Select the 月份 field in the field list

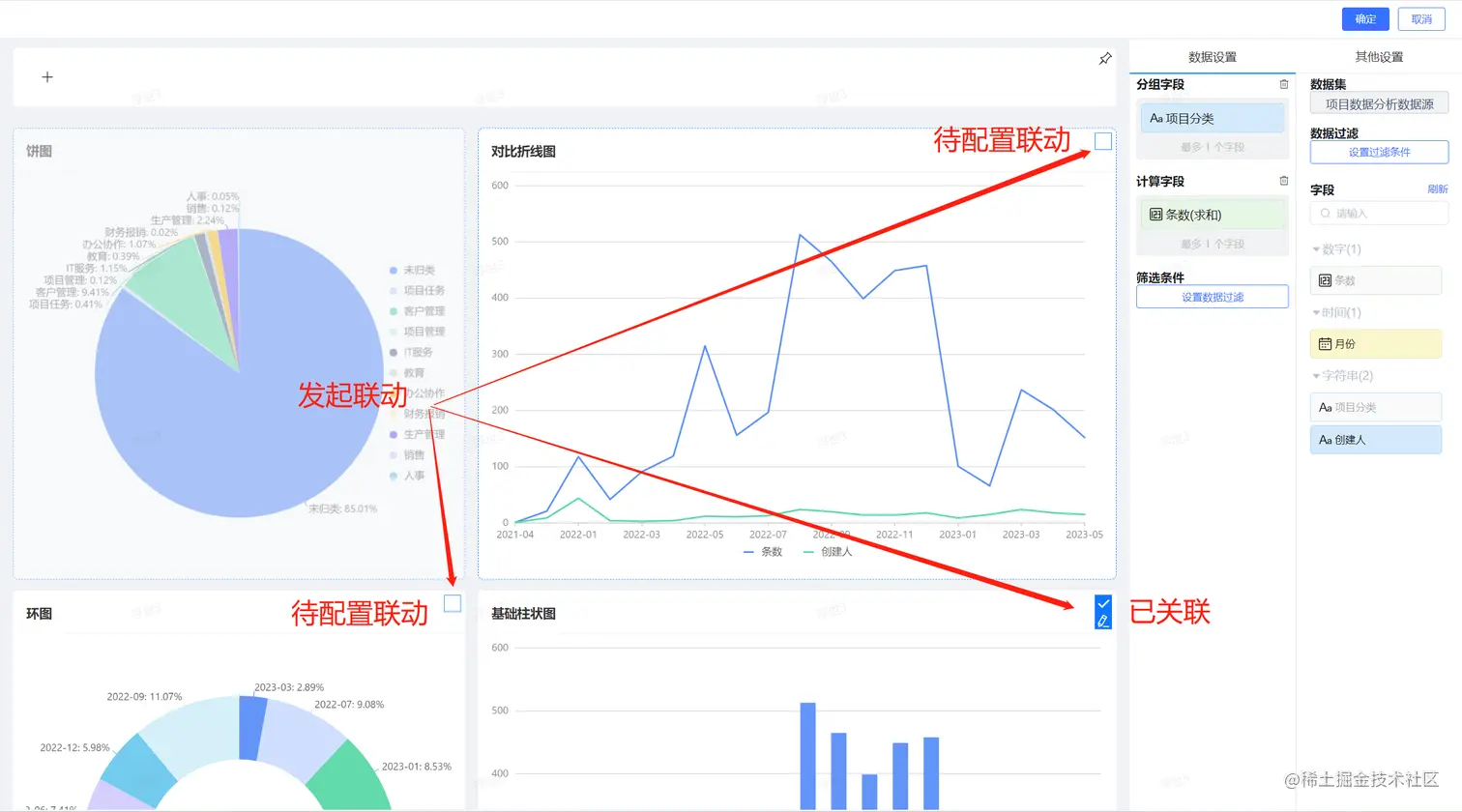click(1376, 343)
